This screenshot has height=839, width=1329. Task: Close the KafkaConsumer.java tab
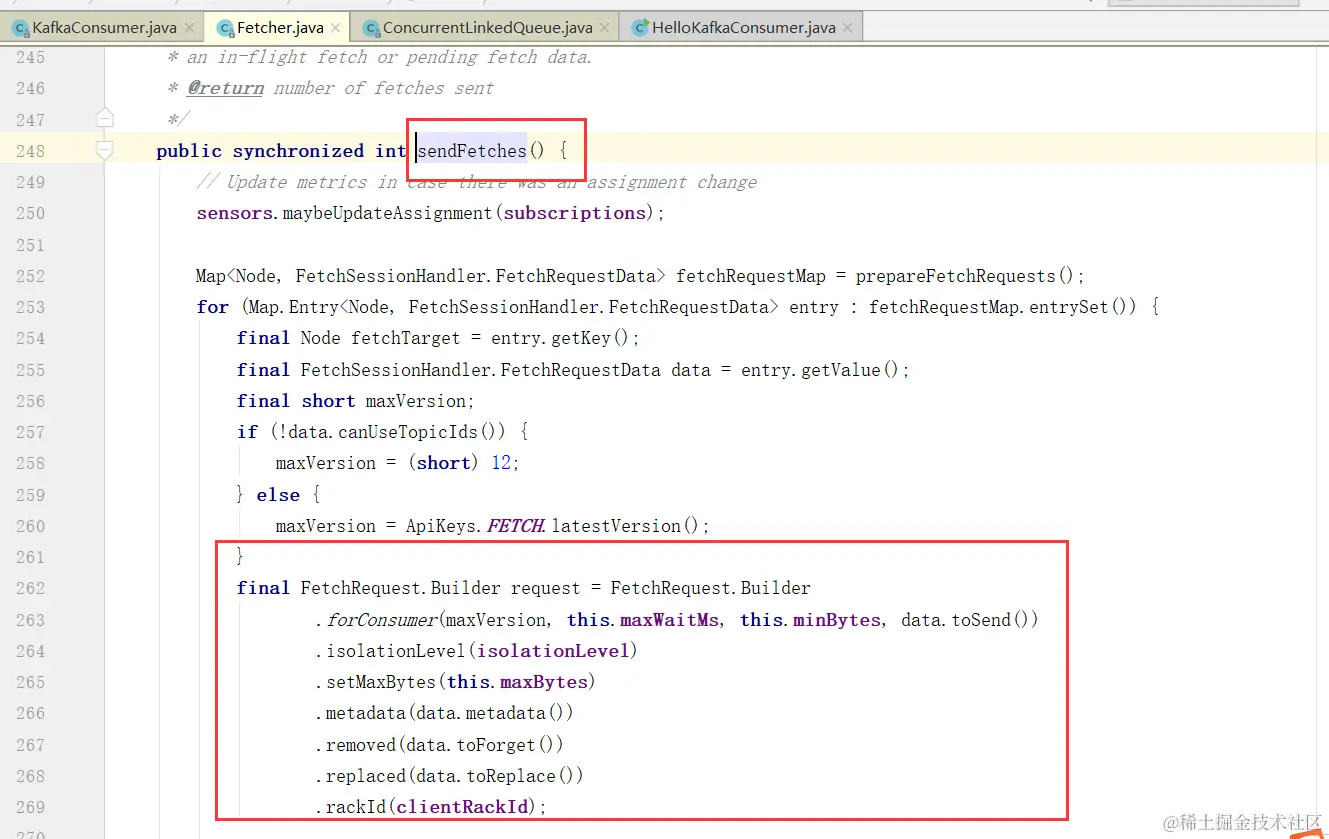[x=189, y=28]
